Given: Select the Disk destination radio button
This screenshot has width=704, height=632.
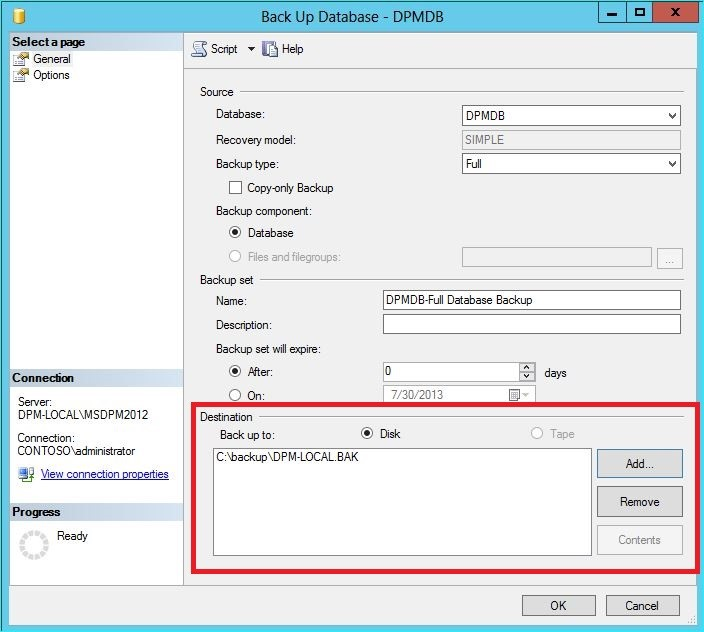Looking at the screenshot, I should 367,433.
